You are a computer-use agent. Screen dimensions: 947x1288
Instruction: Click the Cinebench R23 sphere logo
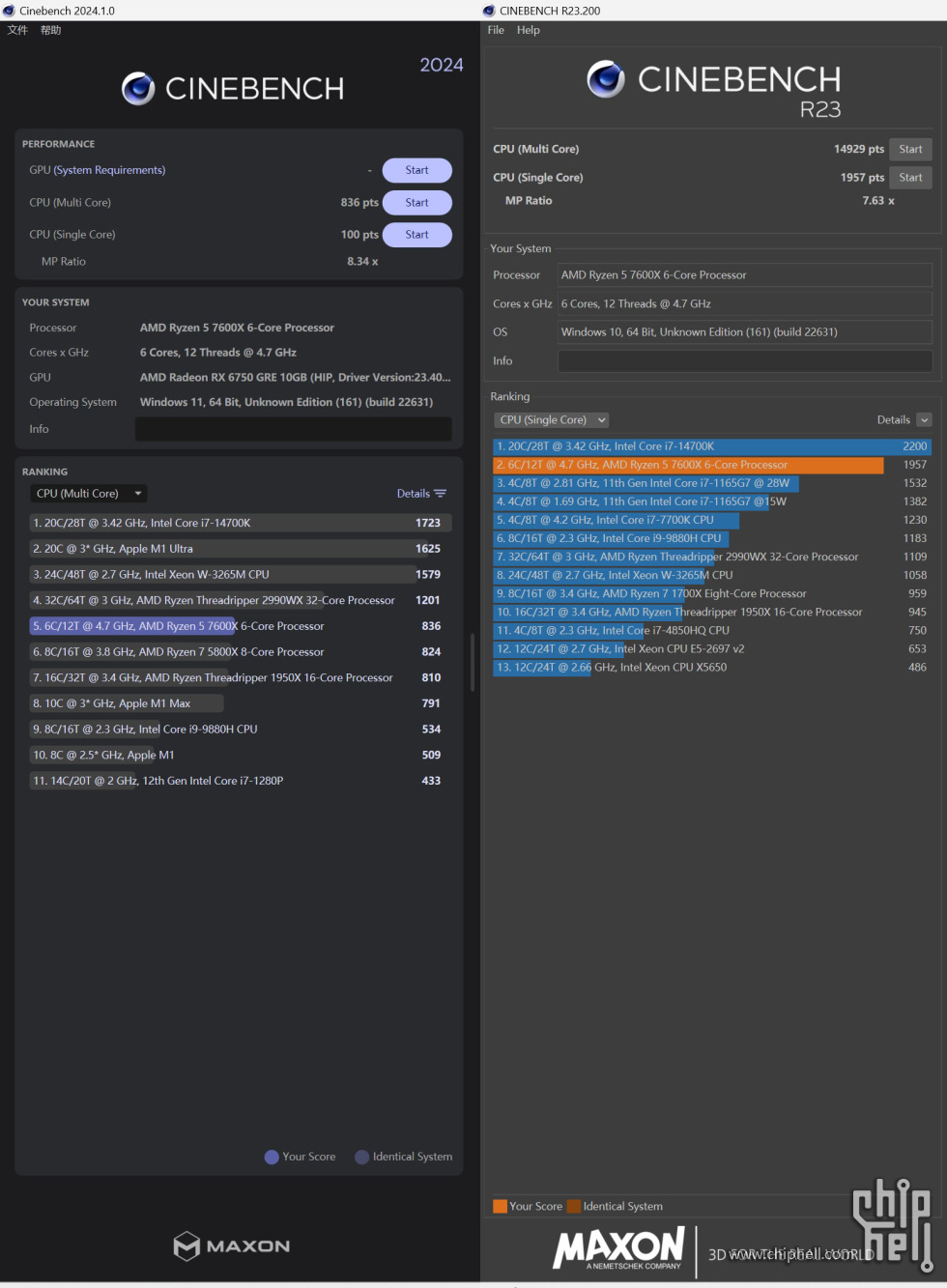point(606,79)
